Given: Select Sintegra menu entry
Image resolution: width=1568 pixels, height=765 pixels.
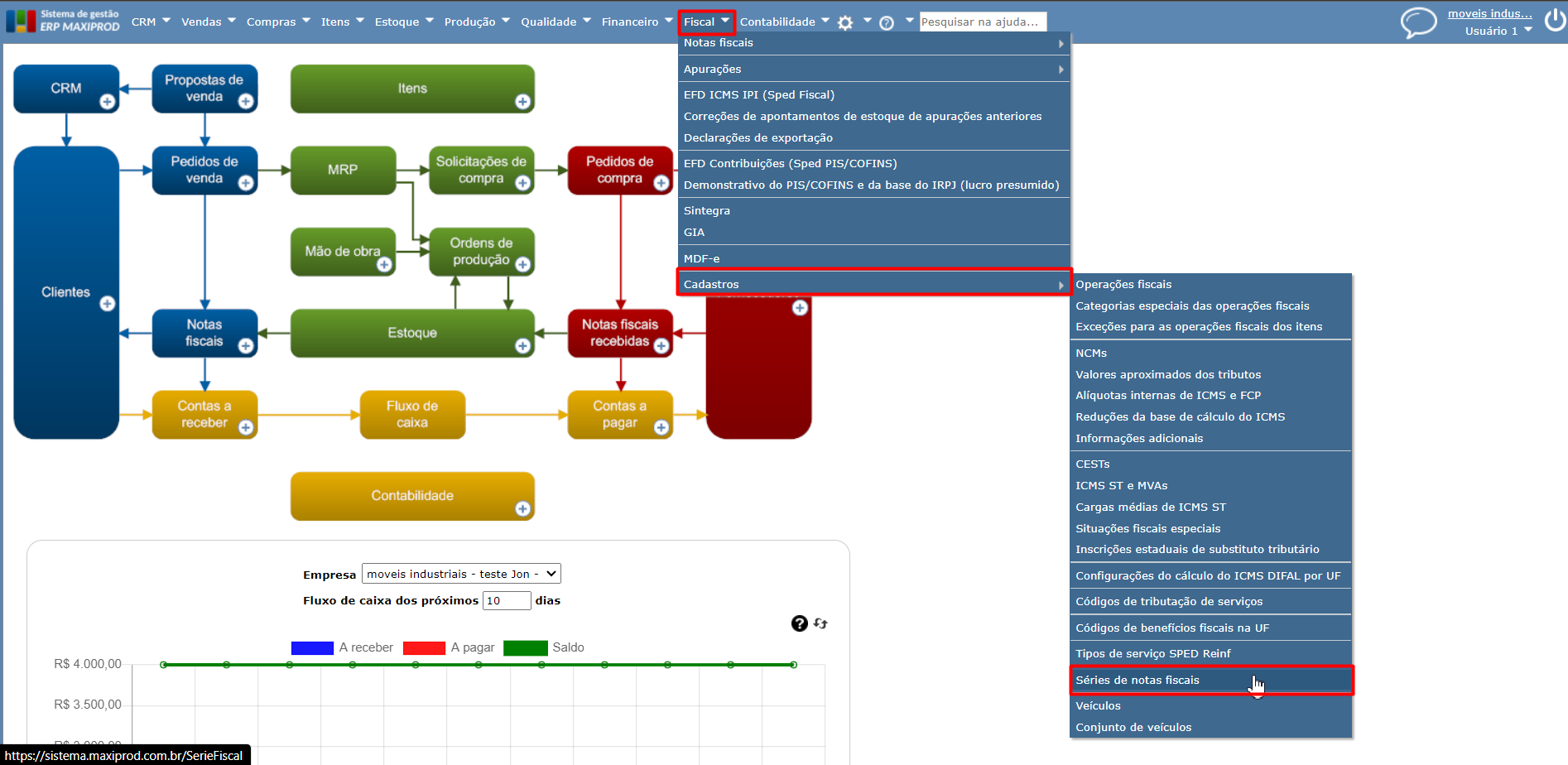Looking at the screenshot, I should (x=874, y=210).
